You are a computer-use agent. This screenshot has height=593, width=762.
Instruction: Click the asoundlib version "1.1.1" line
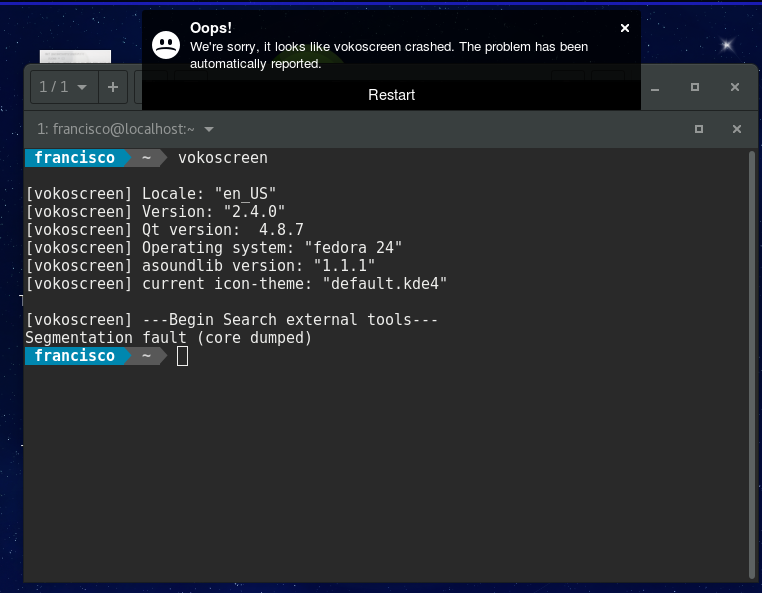200,266
